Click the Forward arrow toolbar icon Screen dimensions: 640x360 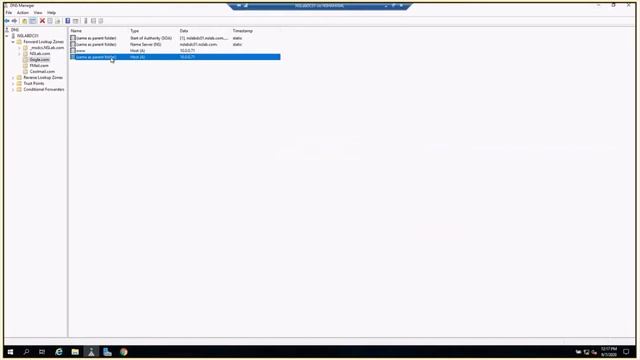(14, 21)
